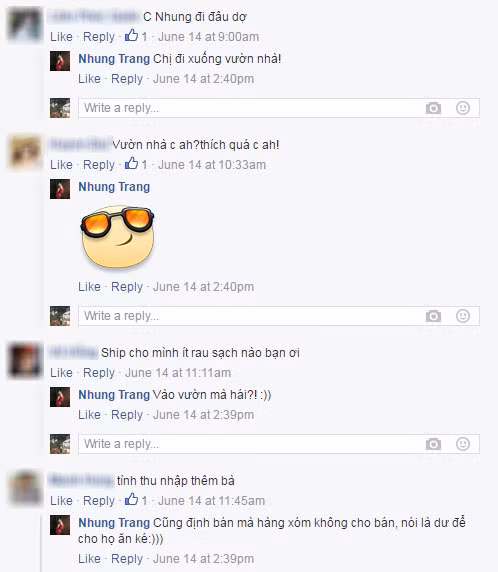Attach photo in second reply box
This screenshot has width=498, height=572.
pyautogui.click(x=433, y=316)
